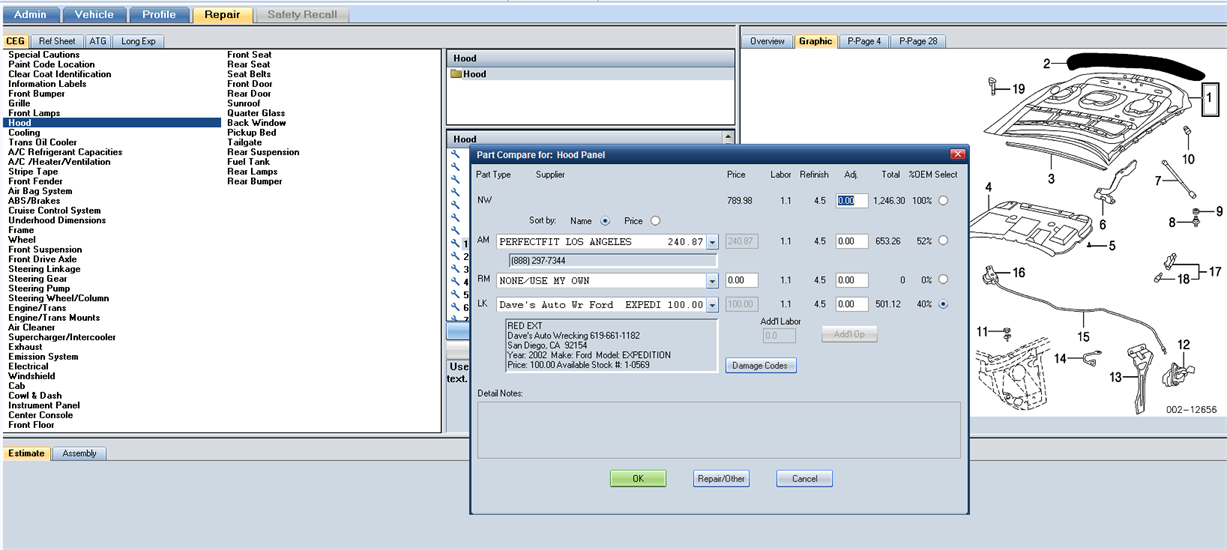Click callout number 1 in hood diagram
Image resolution: width=1227 pixels, height=550 pixels.
click(x=1208, y=98)
